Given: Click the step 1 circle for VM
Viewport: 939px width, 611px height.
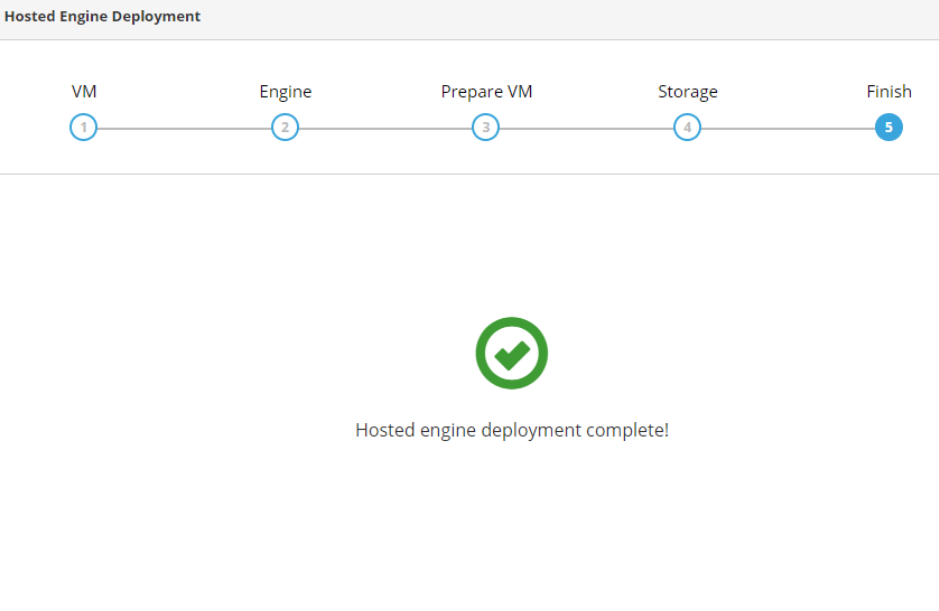Looking at the screenshot, I should point(84,128).
